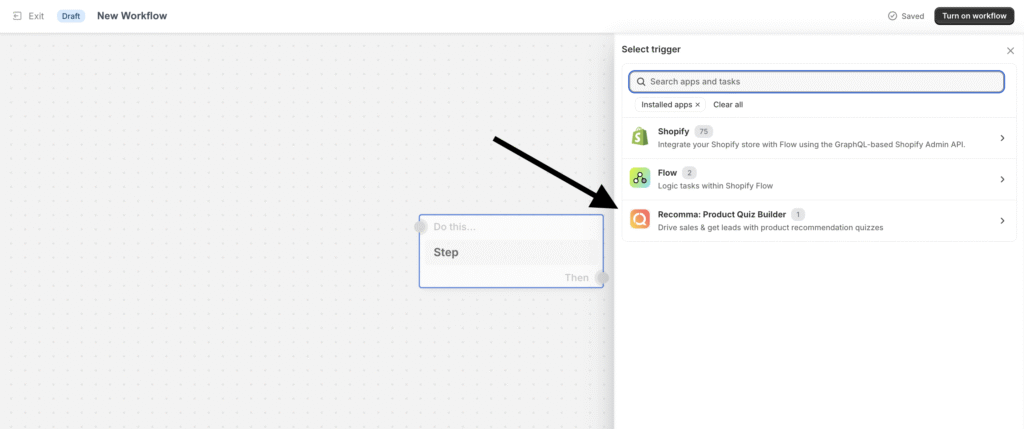Click the Do this... label in step card

pos(455,227)
